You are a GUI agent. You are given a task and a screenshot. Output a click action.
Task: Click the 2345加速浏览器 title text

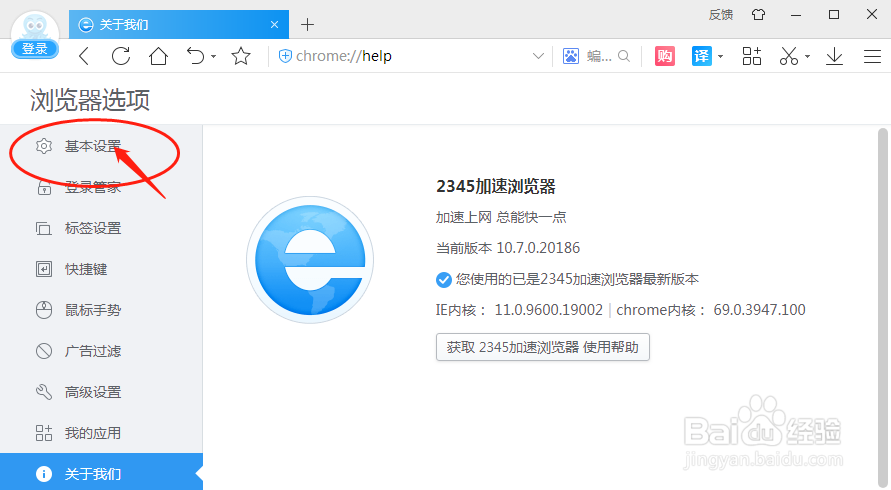click(496, 186)
